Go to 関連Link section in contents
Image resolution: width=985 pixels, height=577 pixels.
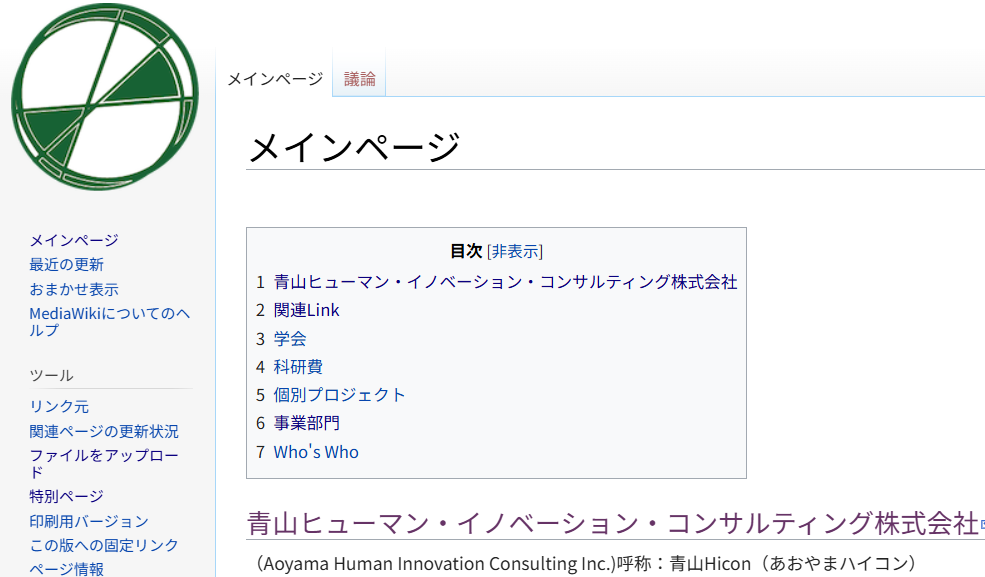pos(306,310)
